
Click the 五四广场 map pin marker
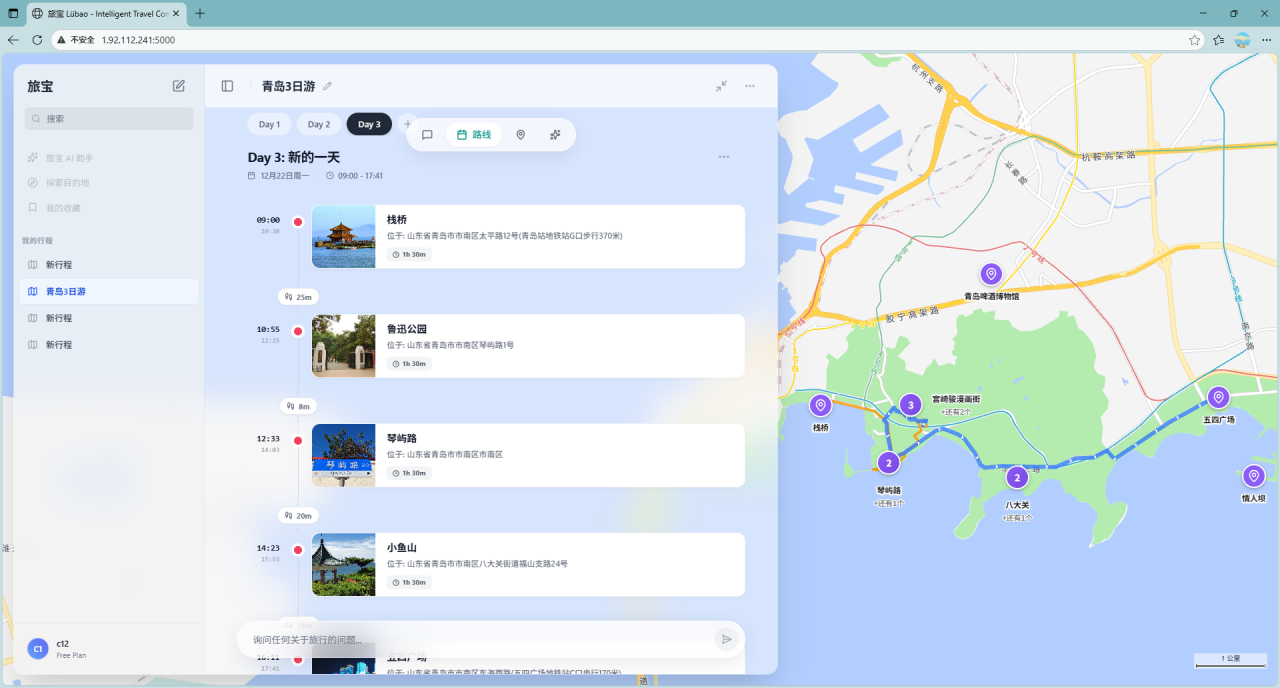point(1218,397)
